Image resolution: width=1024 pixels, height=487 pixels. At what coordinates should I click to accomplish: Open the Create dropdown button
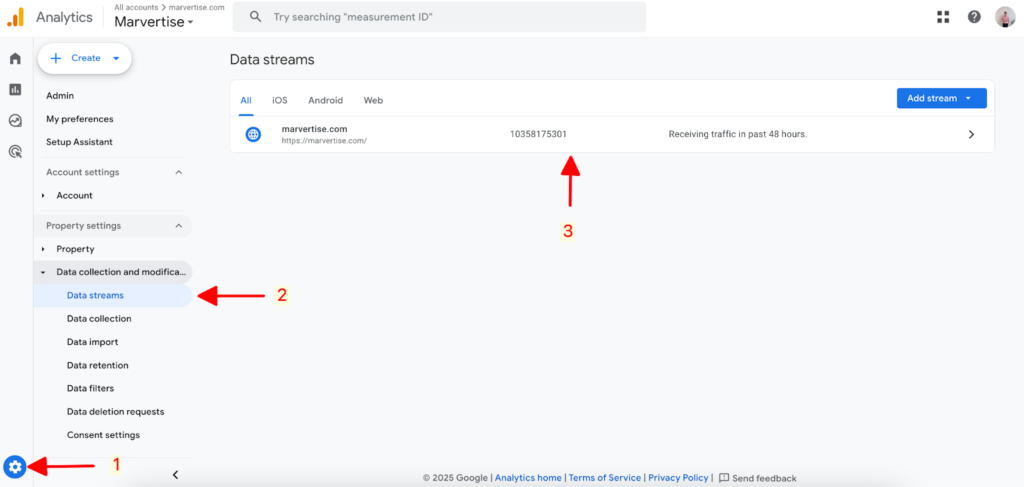85,58
